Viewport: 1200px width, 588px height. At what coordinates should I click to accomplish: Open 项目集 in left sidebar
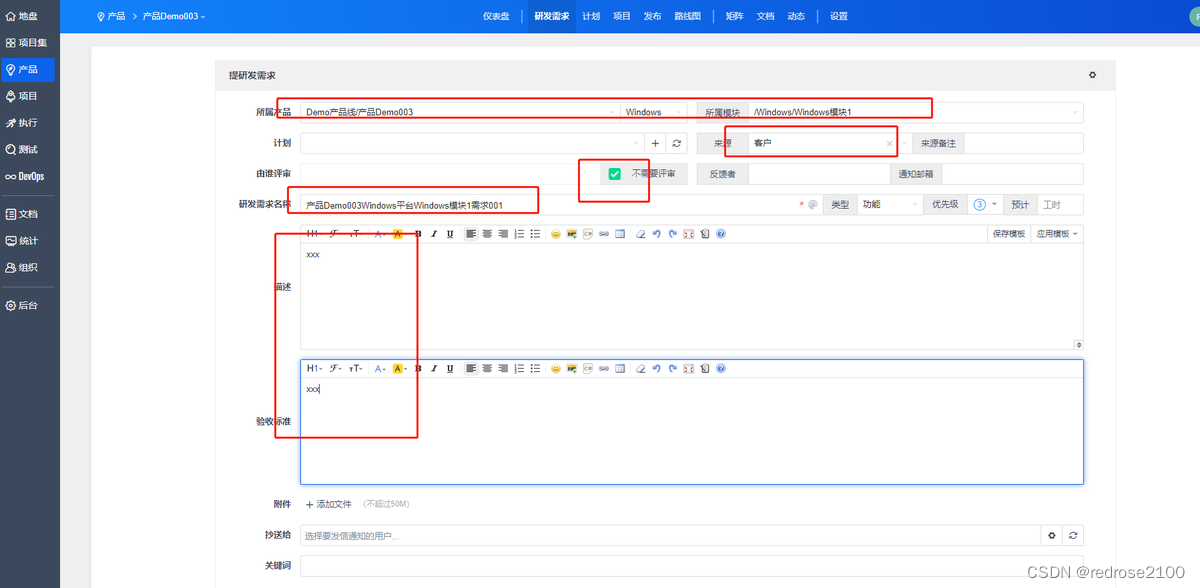[x=28, y=43]
